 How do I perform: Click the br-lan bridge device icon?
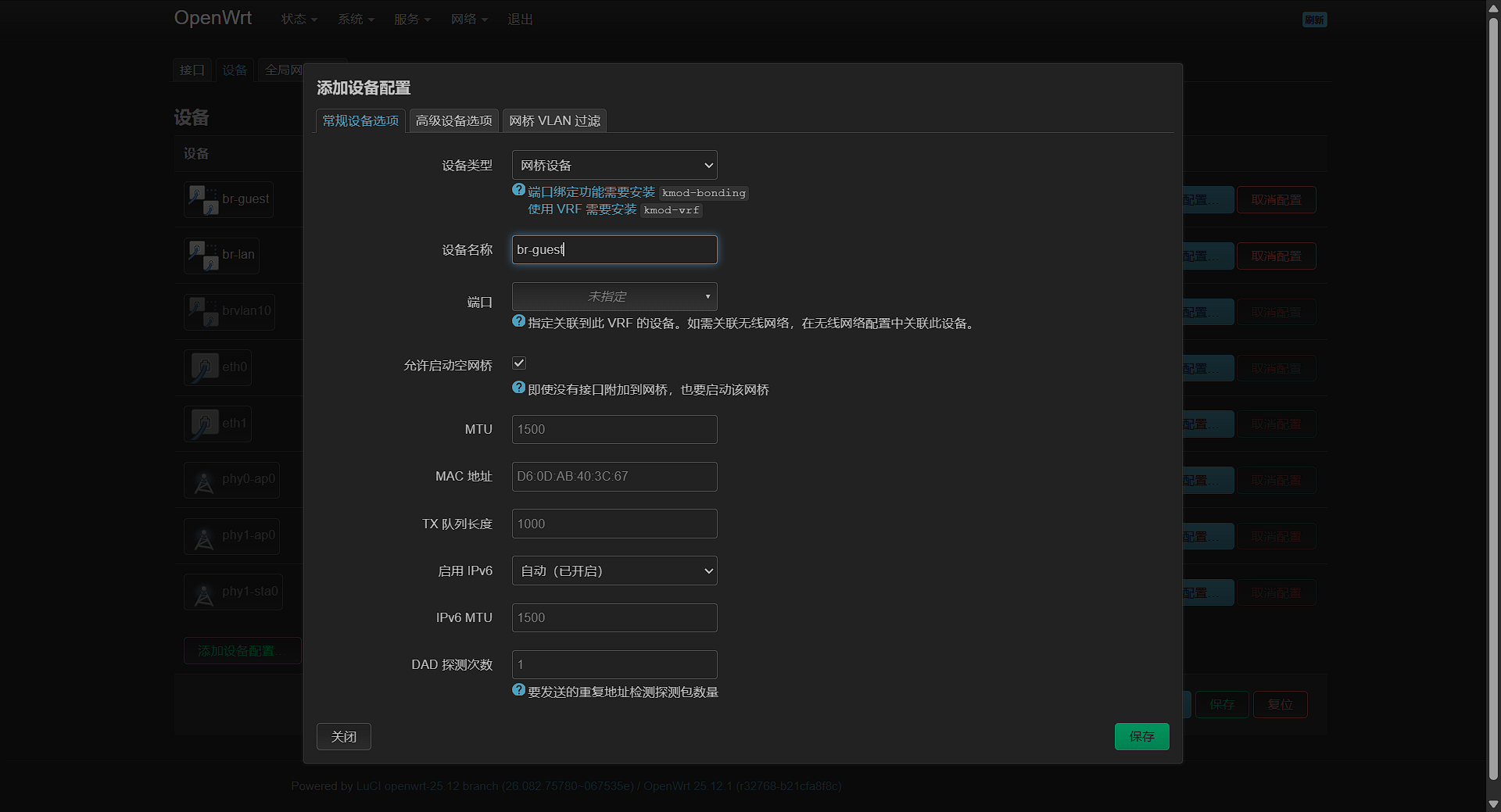[203, 256]
